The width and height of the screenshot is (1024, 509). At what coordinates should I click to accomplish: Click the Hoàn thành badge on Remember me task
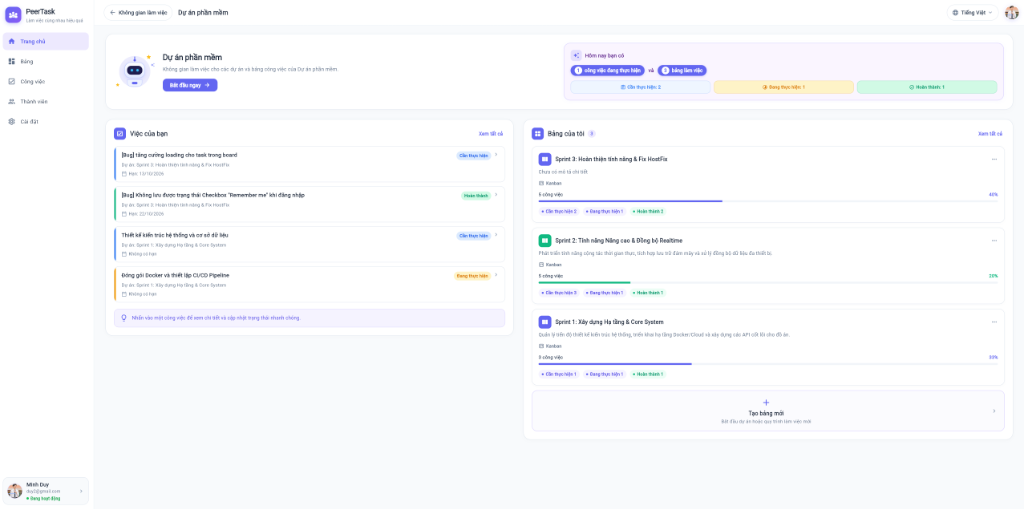pos(476,195)
